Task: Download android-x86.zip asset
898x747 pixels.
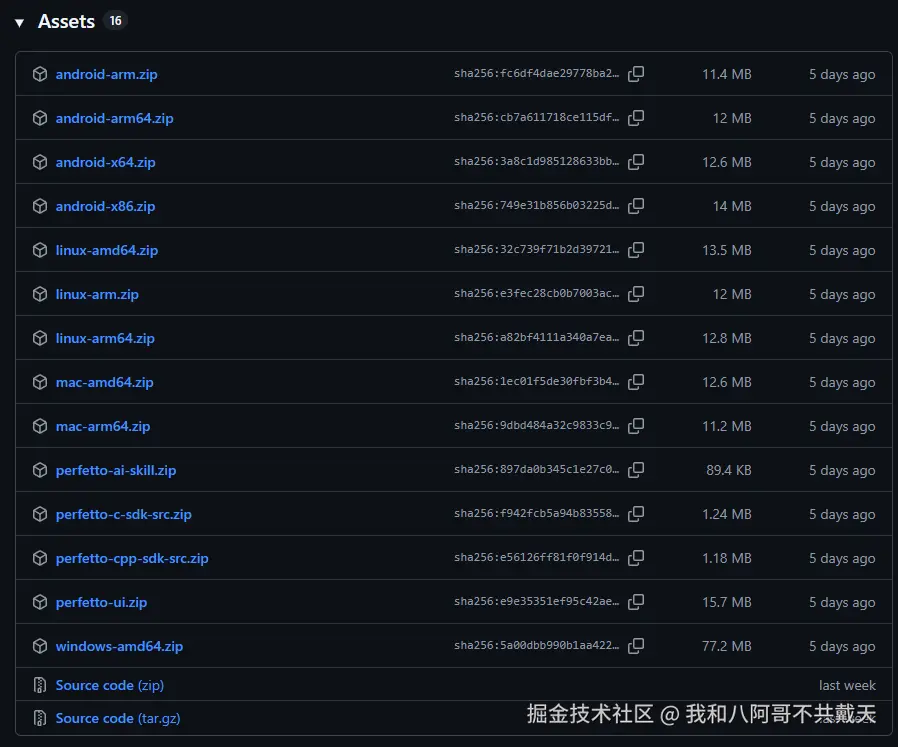Action: [x=105, y=206]
